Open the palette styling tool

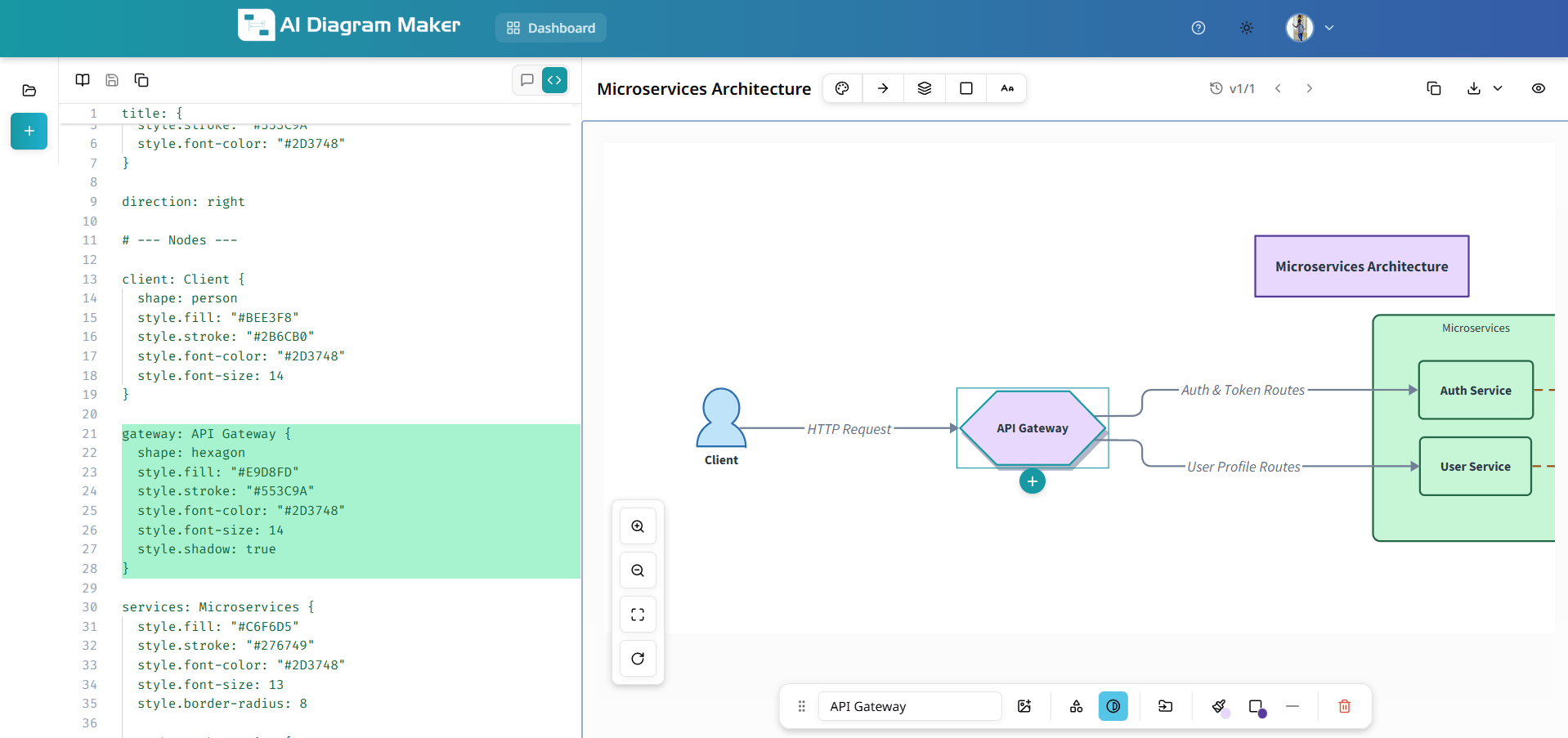click(x=842, y=88)
